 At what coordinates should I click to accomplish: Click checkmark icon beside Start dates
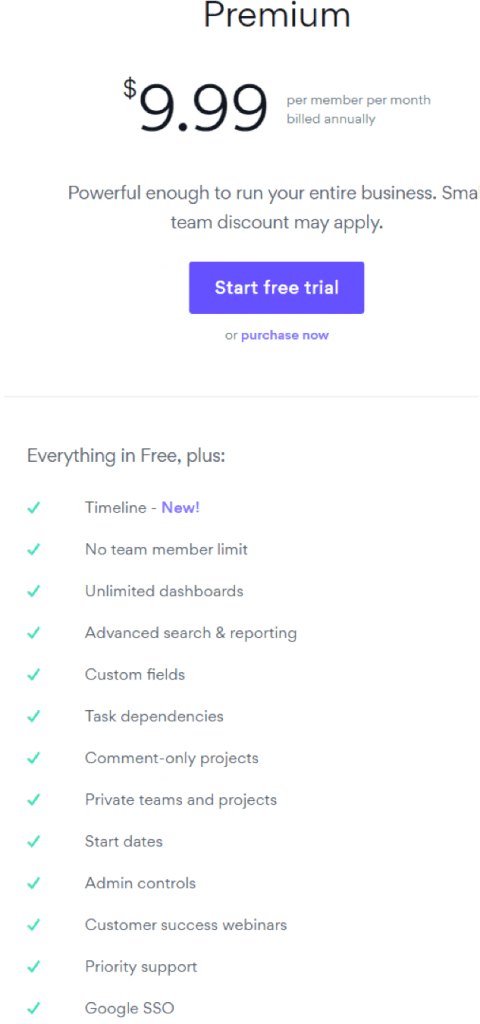34,842
